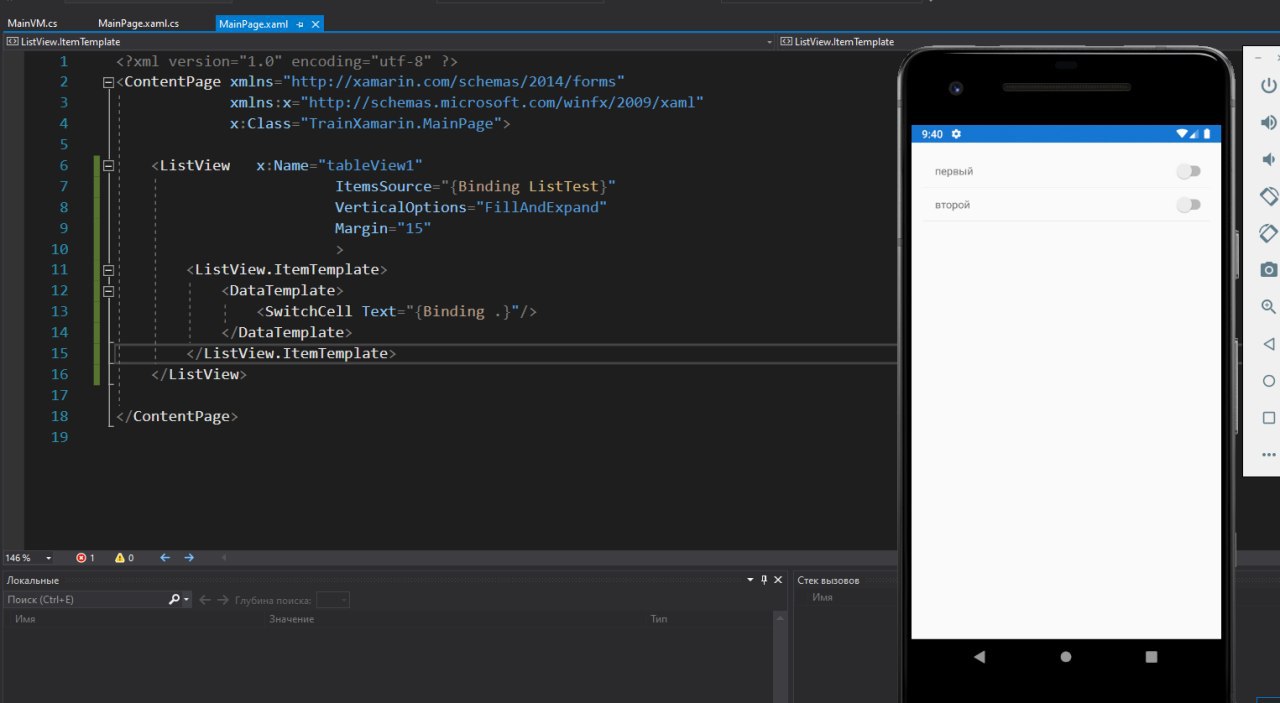Viewport: 1280px width, 703px height.
Task: Open the Локальные panel window options dropdown arrow
Action: pyautogui.click(x=751, y=580)
